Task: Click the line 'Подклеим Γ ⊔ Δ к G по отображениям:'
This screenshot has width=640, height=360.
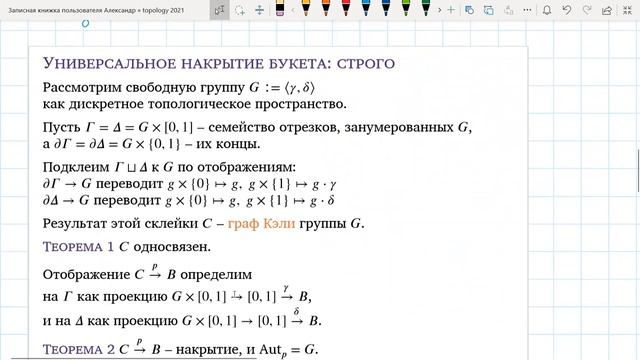Action: [x=169, y=167]
